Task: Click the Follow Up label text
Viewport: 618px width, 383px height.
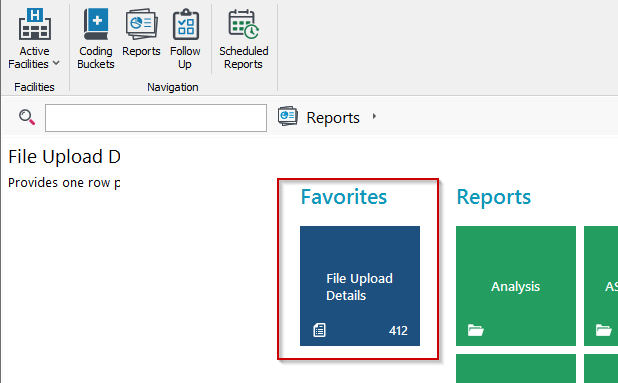Action: pos(185,58)
